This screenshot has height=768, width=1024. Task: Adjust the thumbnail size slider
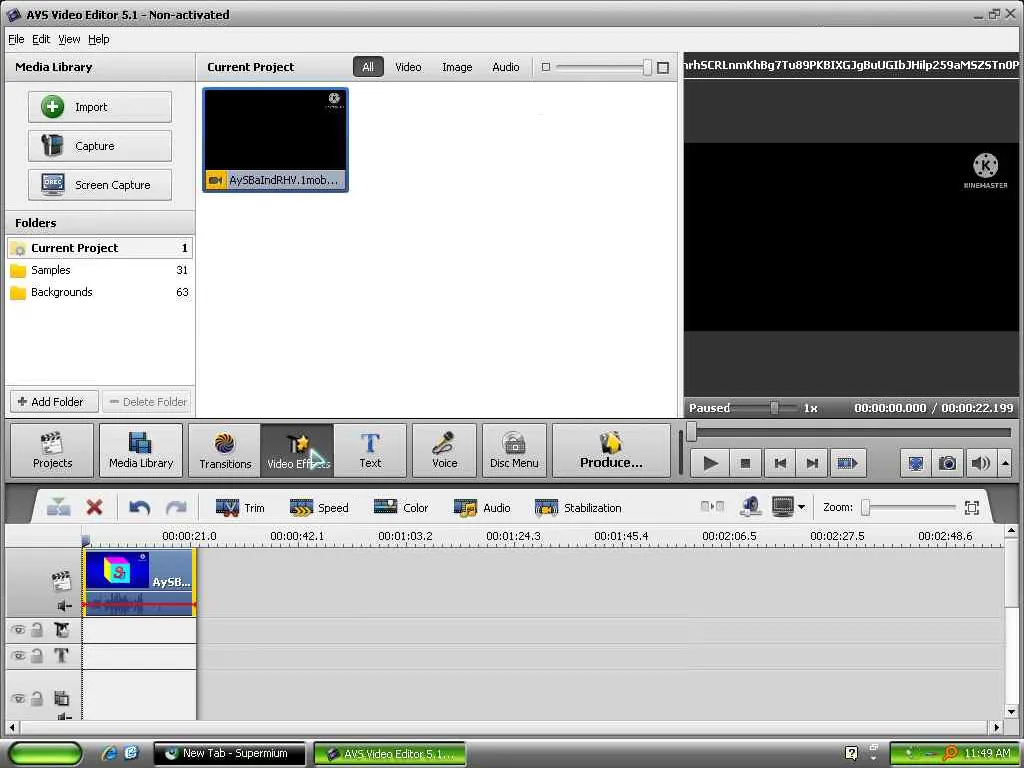pyautogui.click(x=647, y=67)
